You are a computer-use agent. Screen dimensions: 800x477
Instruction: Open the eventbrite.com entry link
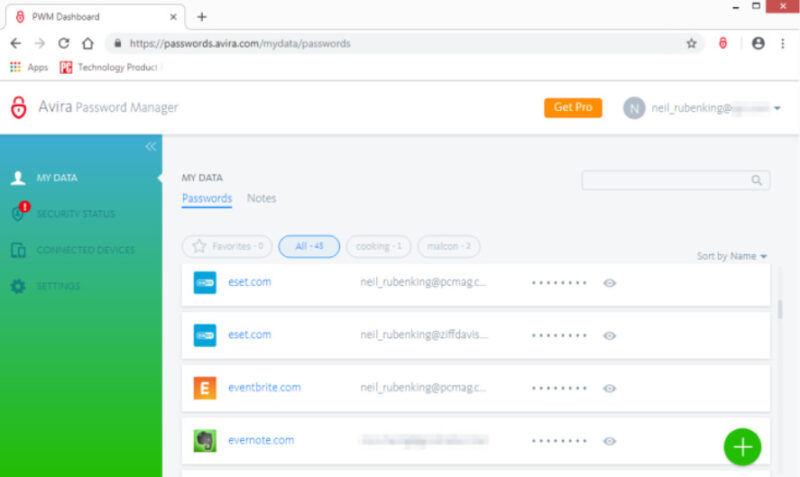264,388
